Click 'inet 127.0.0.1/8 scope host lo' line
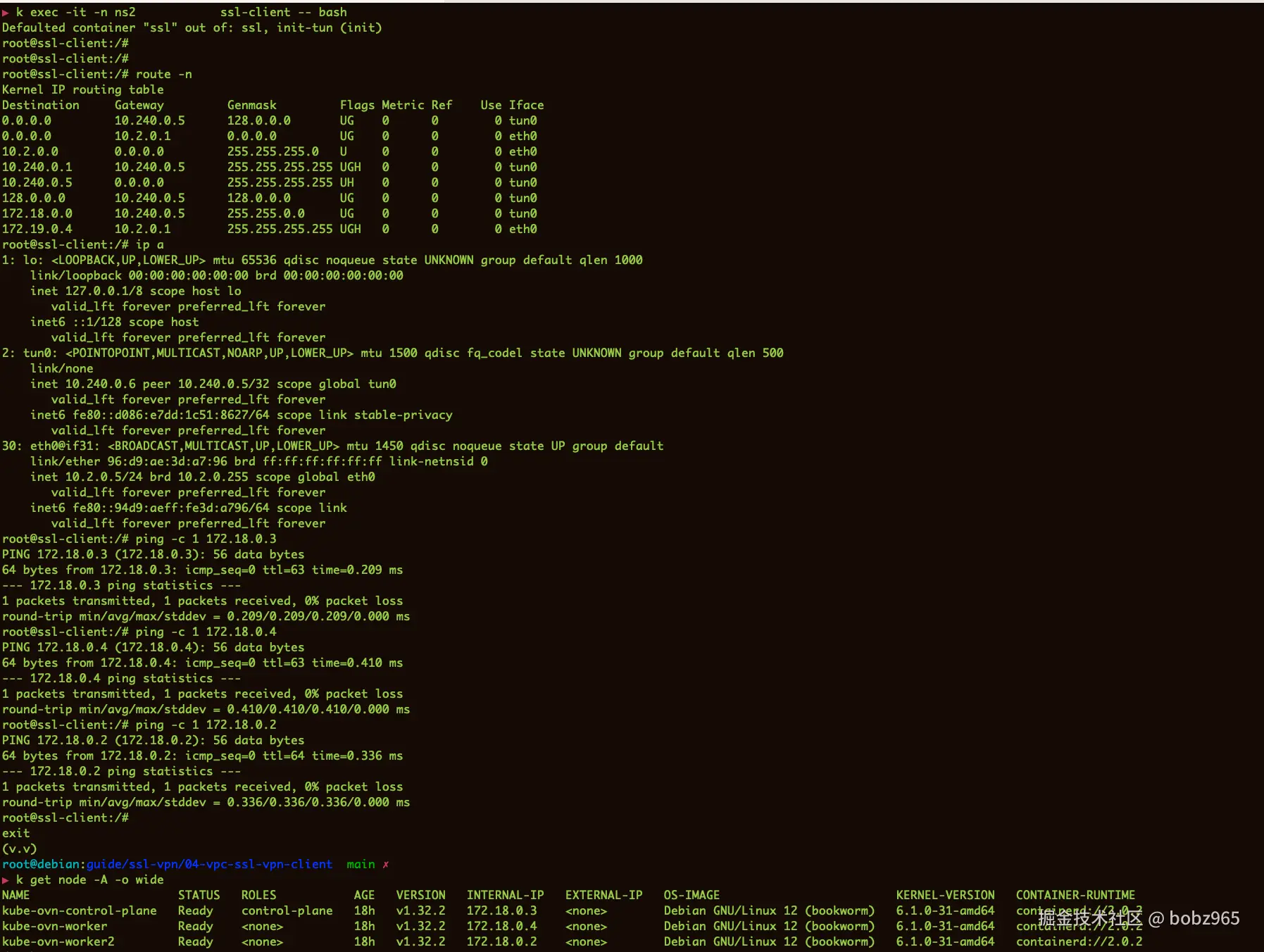 click(136, 291)
